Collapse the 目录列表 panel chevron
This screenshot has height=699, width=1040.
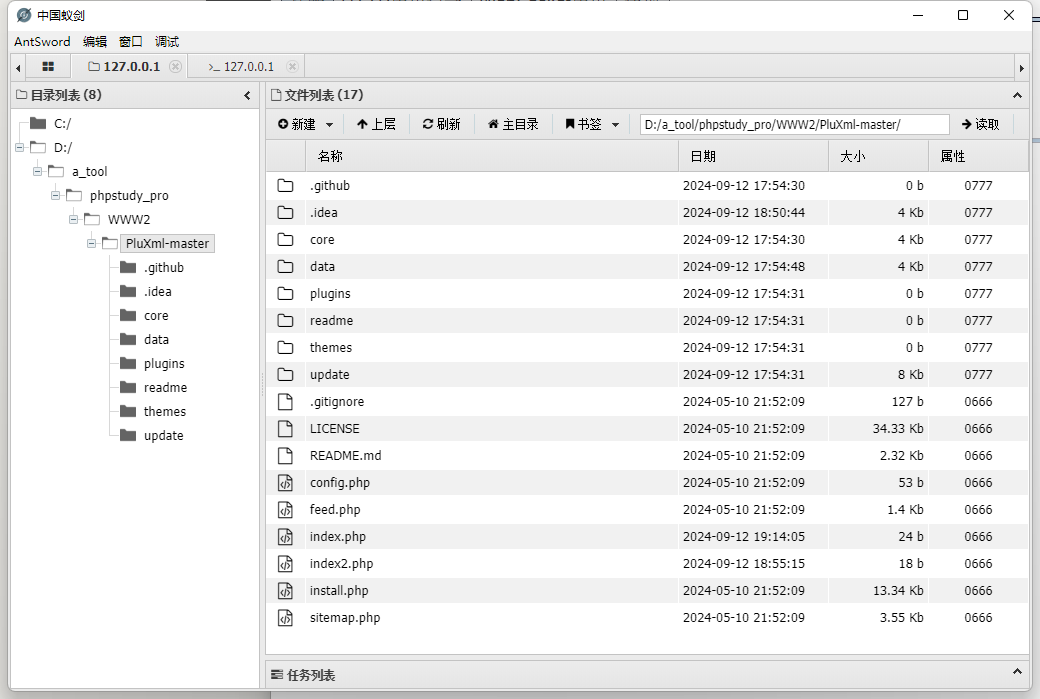(x=247, y=95)
